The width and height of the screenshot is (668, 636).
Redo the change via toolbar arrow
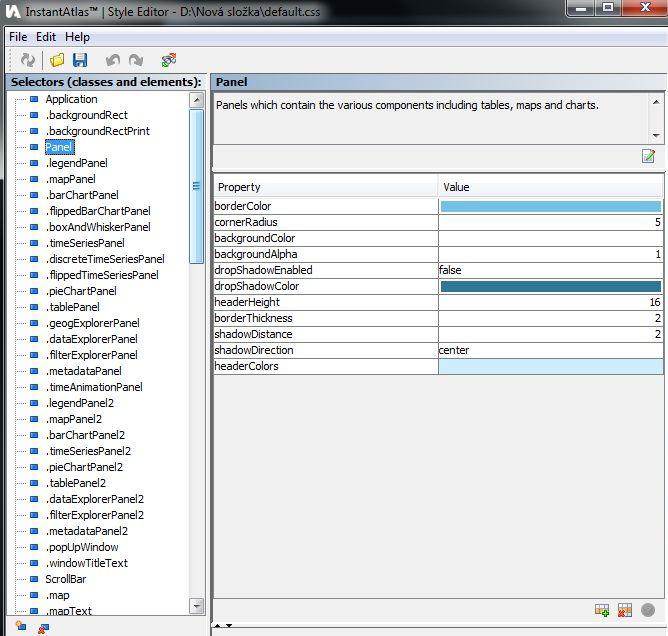136,60
